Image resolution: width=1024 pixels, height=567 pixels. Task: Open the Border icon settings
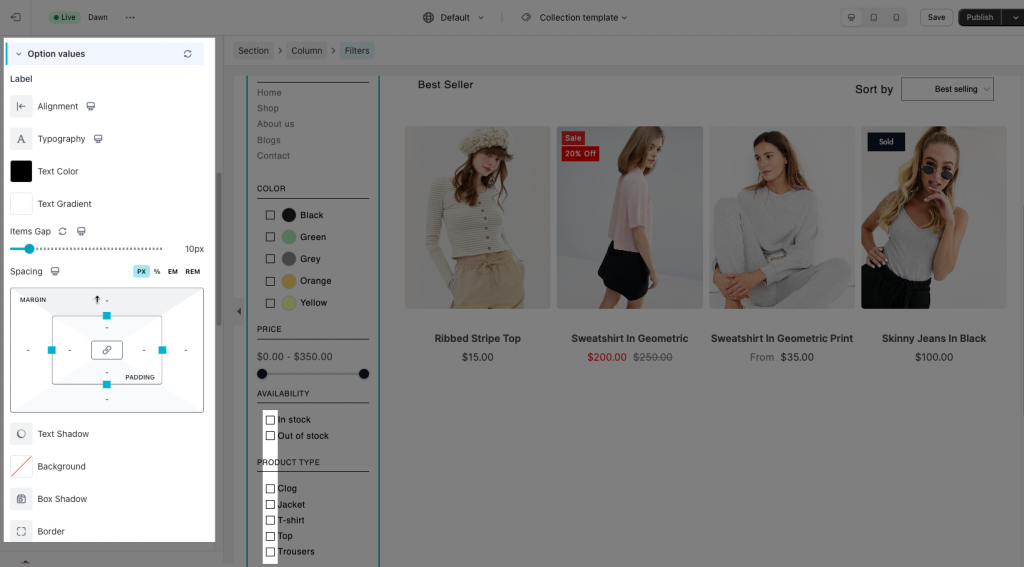coord(21,532)
